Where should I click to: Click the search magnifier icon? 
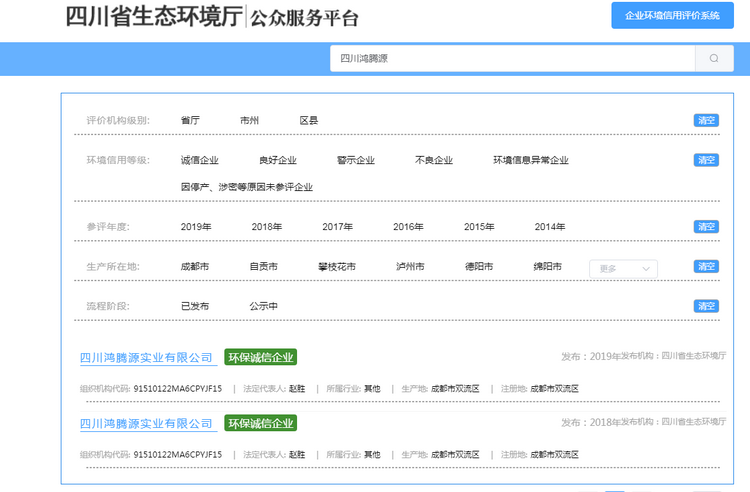pyautogui.click(x=714, y=58)
